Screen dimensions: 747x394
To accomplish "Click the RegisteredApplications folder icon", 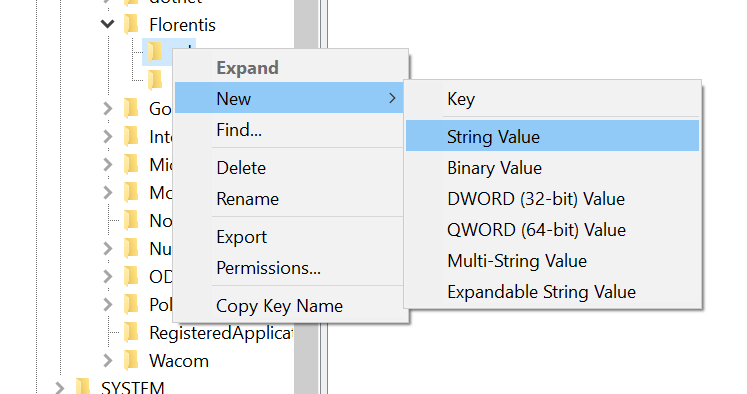I will coord(131,333).
